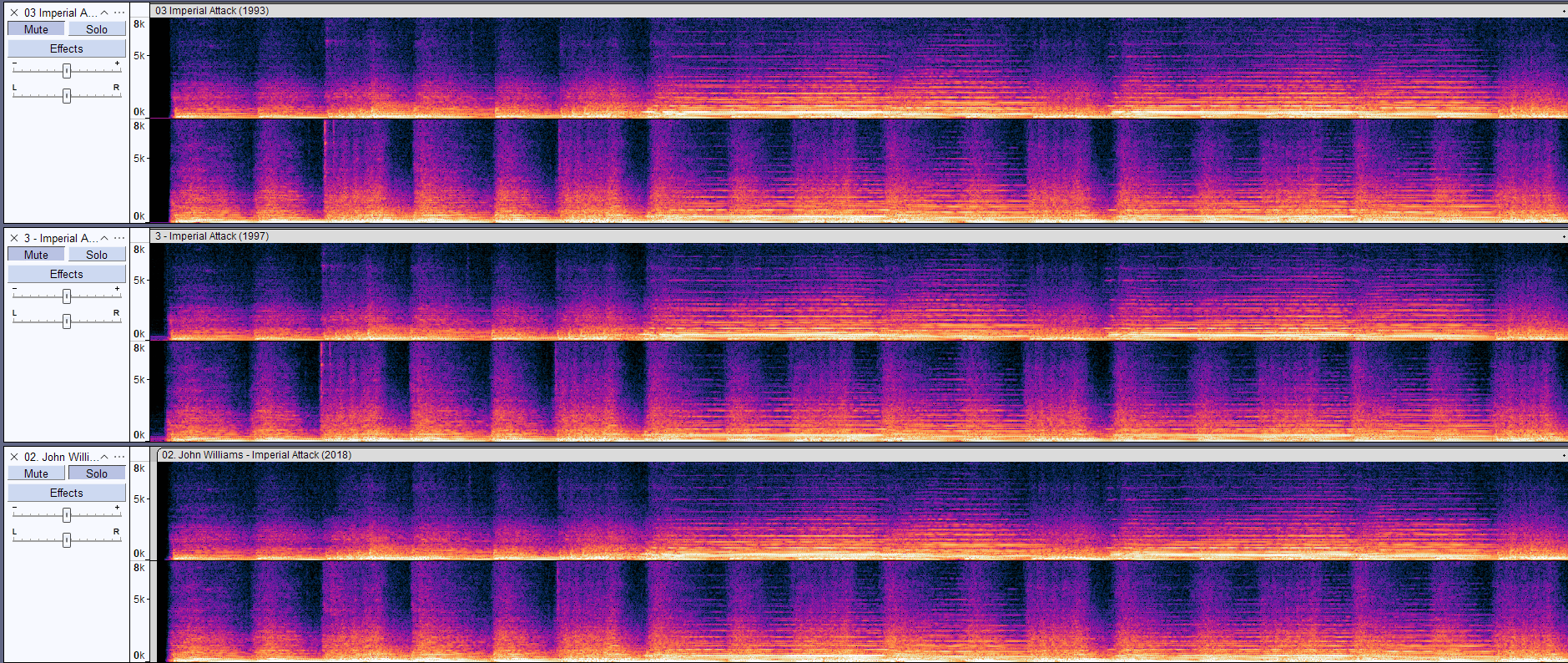Screen dimensions: 1568x663
Task: Open the ellipsis menu on 02. John Willi... track
Action: click(x=119, y=457)
